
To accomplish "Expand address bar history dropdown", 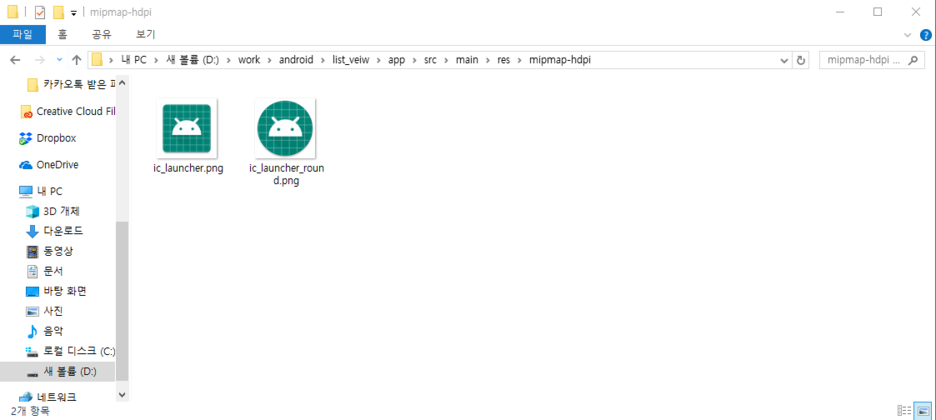I will [x=785, y=60].
